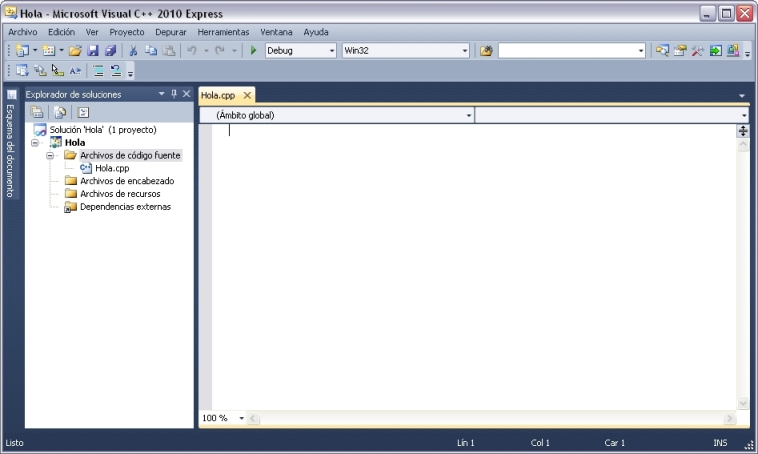
Task: Open Solution Explorer via its toolbar icon
Action: tap(662, 50)
